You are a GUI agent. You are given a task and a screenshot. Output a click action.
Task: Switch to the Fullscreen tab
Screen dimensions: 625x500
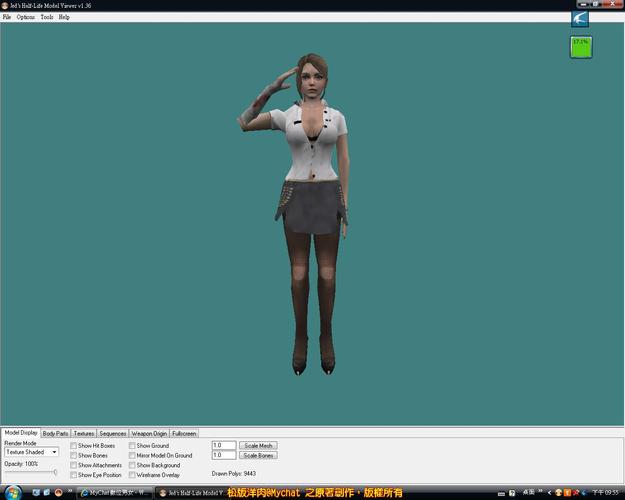point(184,433)
